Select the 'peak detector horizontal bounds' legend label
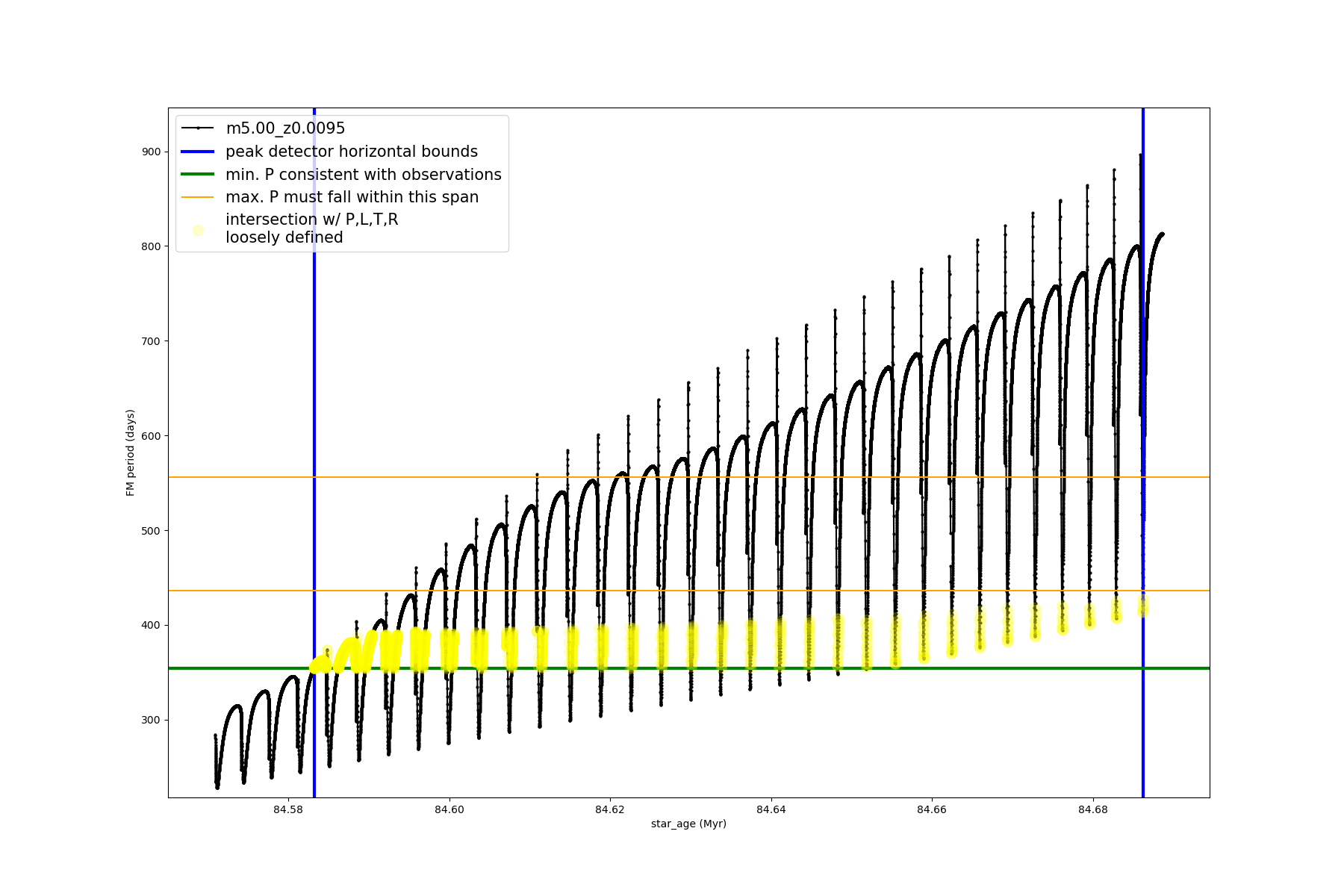This screenshot has height=896, width=1344. coord(352,152)
